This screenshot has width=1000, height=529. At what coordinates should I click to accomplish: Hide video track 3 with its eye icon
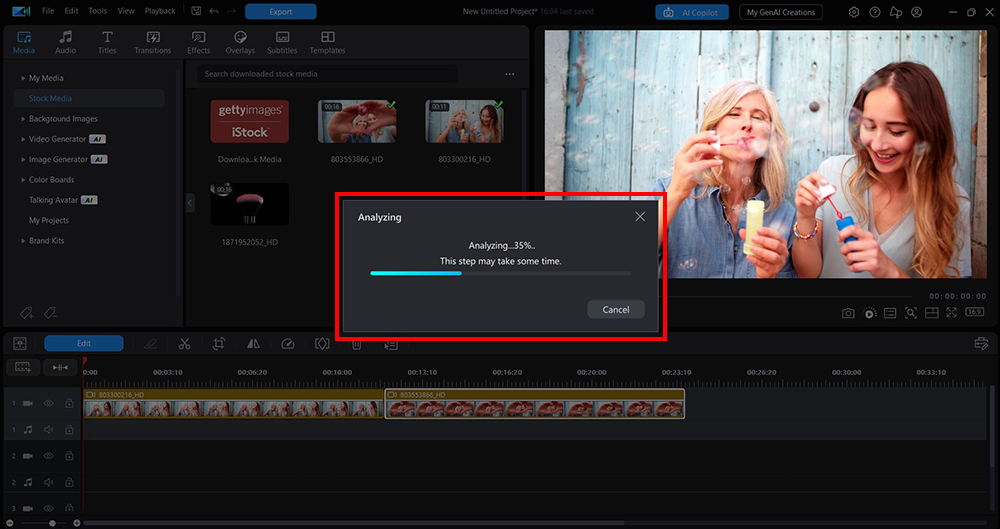(48, 509)
